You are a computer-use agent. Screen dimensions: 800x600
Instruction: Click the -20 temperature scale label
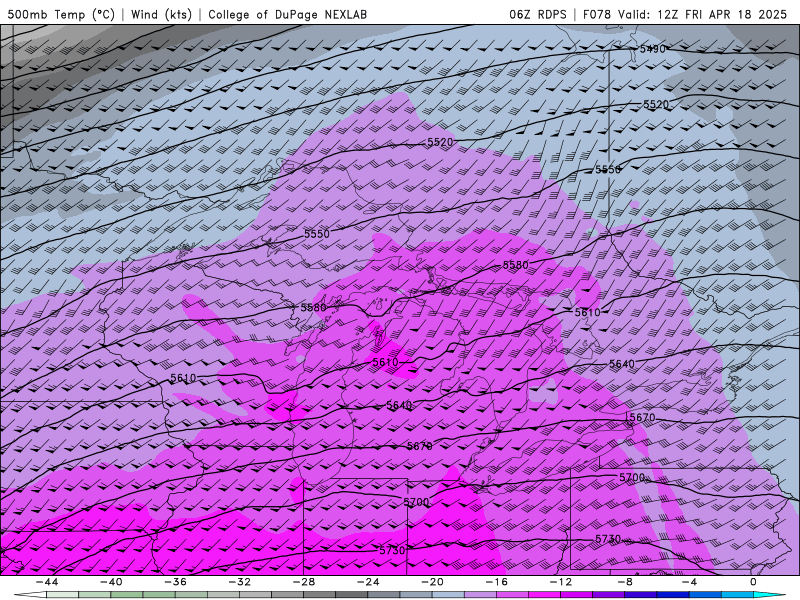pos(432,582)
